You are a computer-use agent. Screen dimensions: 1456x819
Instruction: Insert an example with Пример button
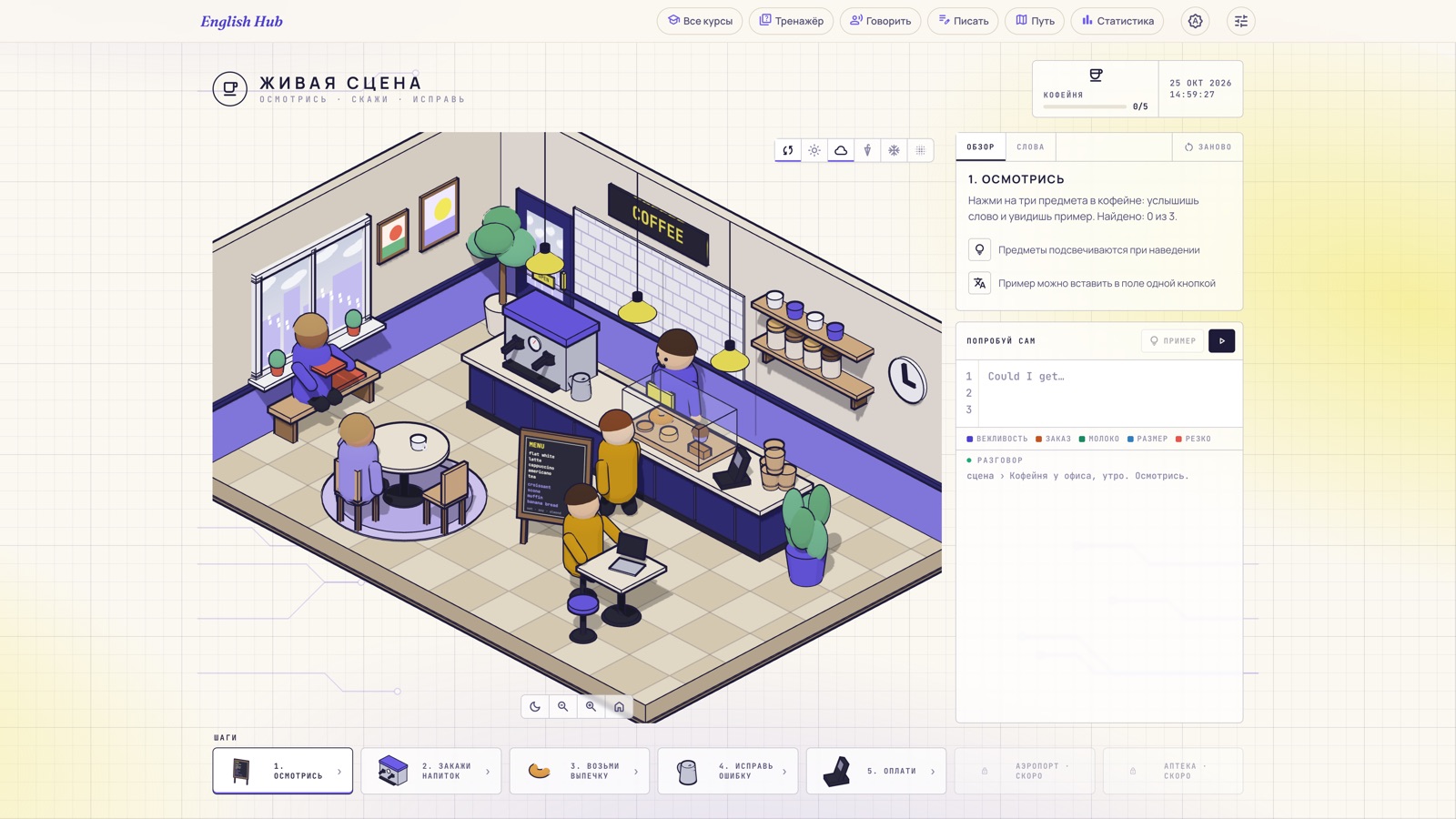tap(1172, 340)
